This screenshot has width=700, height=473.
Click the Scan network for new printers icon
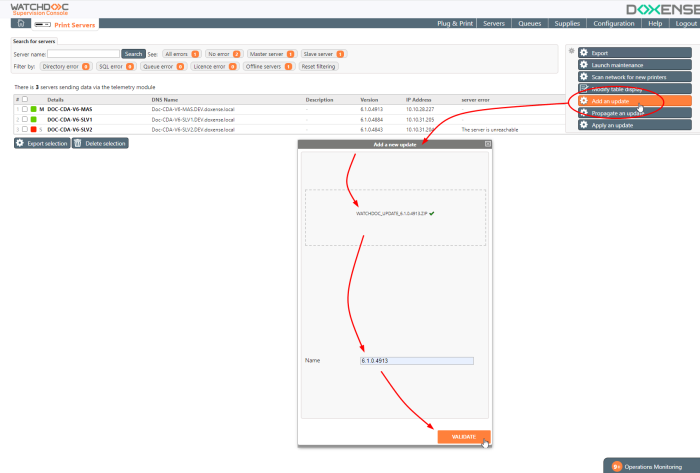click(584, 77)
